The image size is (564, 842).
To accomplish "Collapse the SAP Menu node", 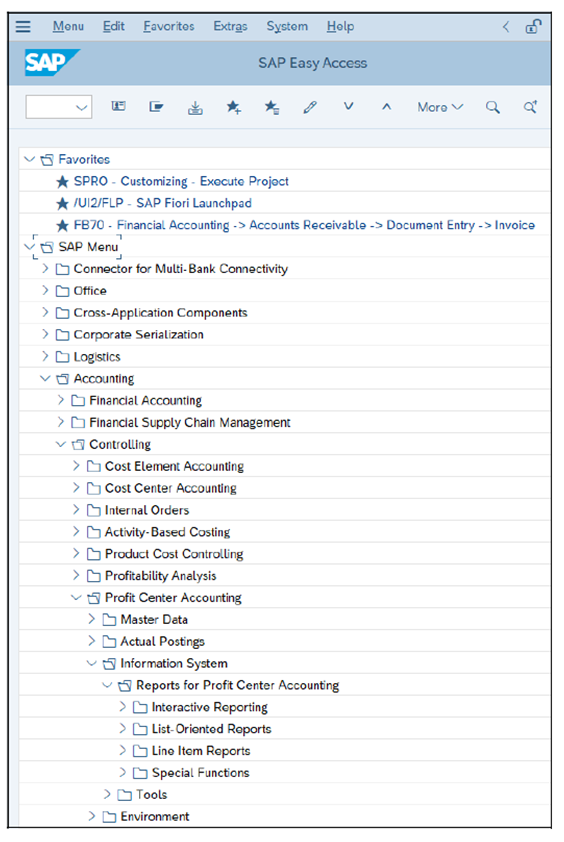I will 30,247.
